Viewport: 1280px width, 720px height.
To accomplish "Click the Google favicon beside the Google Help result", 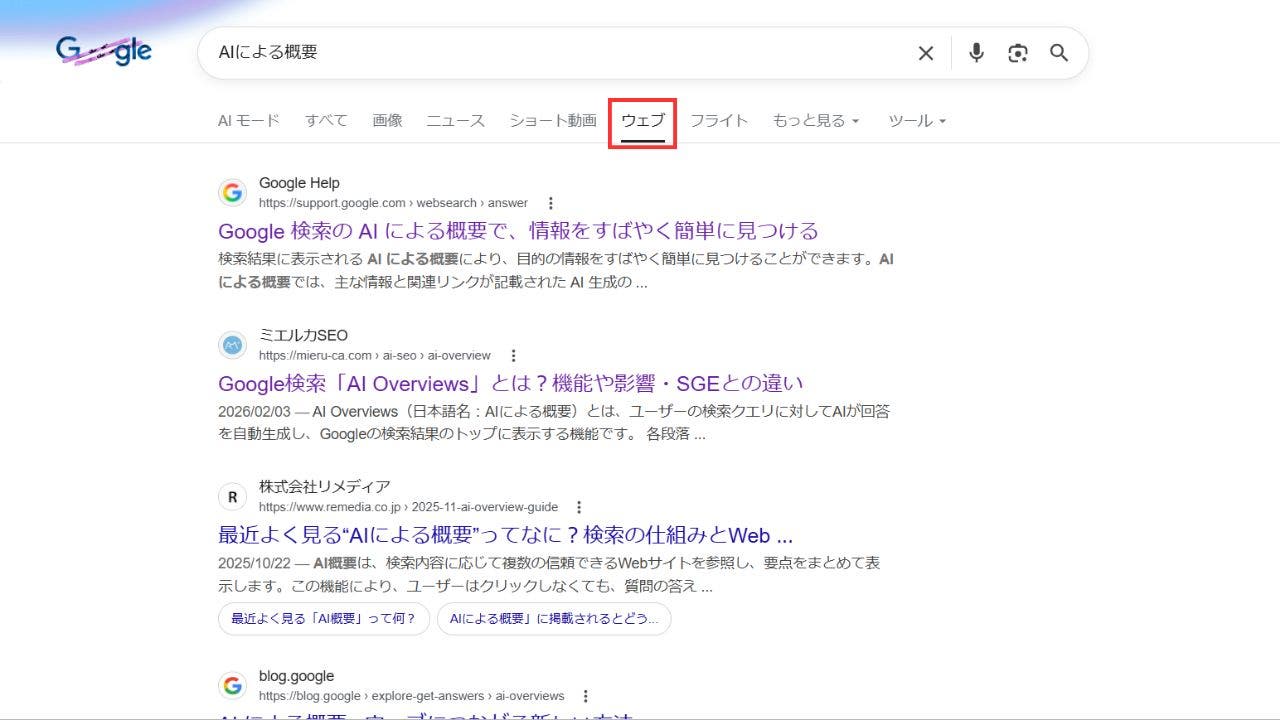I will click(x=232, y=192).
